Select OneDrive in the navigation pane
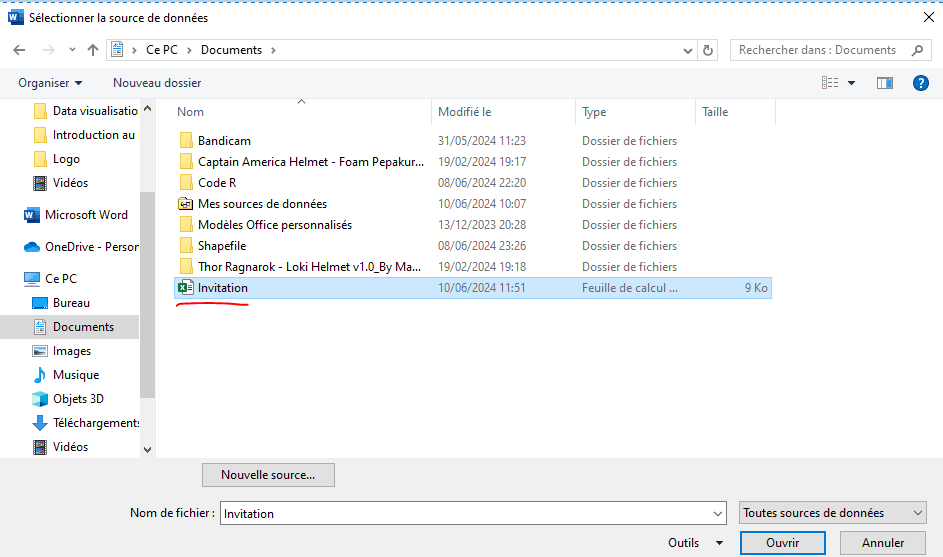 91,247
